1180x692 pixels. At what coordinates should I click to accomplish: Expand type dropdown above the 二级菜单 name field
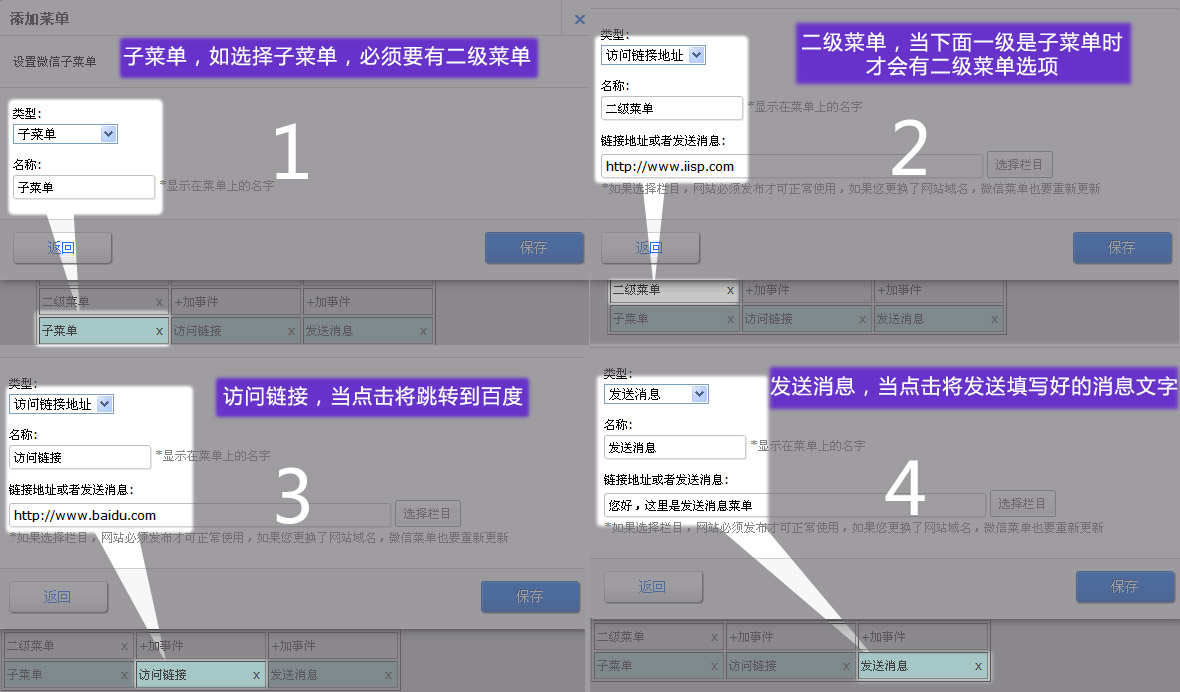point(653,56)
